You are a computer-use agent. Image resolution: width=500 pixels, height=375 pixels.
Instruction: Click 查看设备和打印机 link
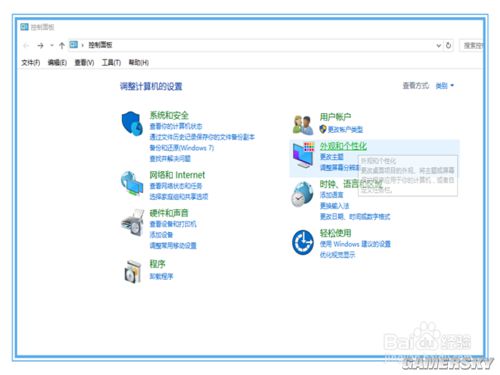pyautogui.click(x=173, y=224)
